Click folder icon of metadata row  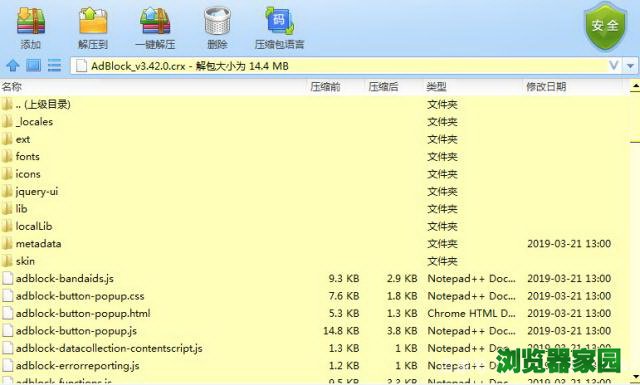pos(7,244)
